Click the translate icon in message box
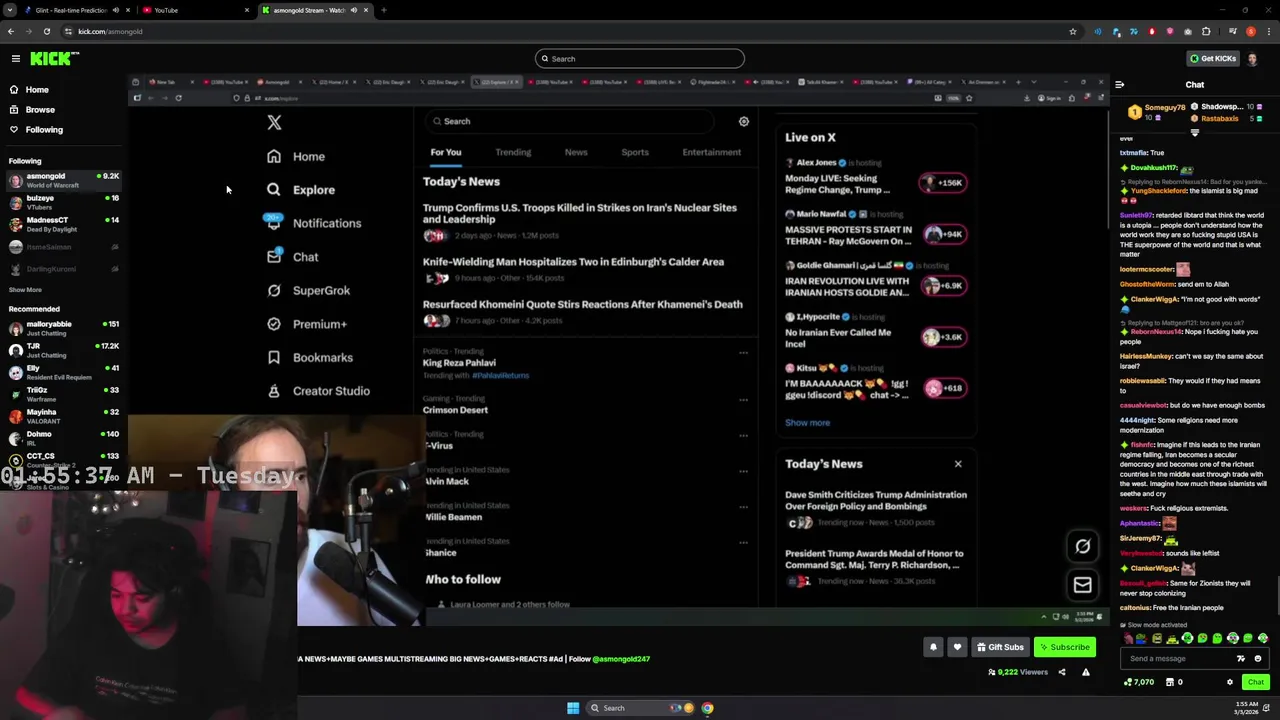The image size is (1280, 720). pyautogui.click(x=1241, y=659)
